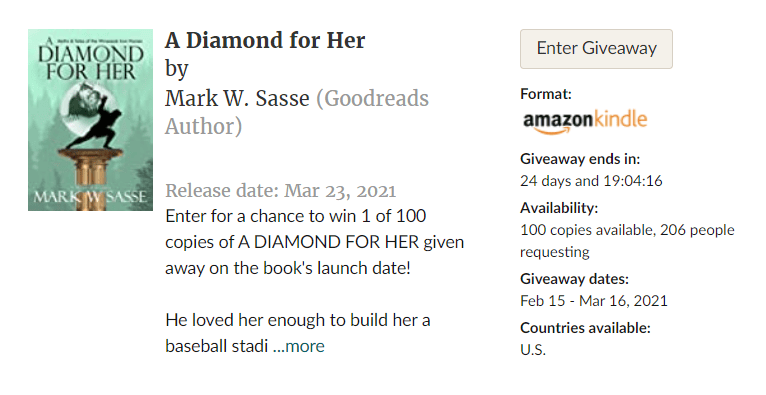This screenshot has height=395, width=766.
Task: Click the Goodreads Author label
Action: click(297, 112)
